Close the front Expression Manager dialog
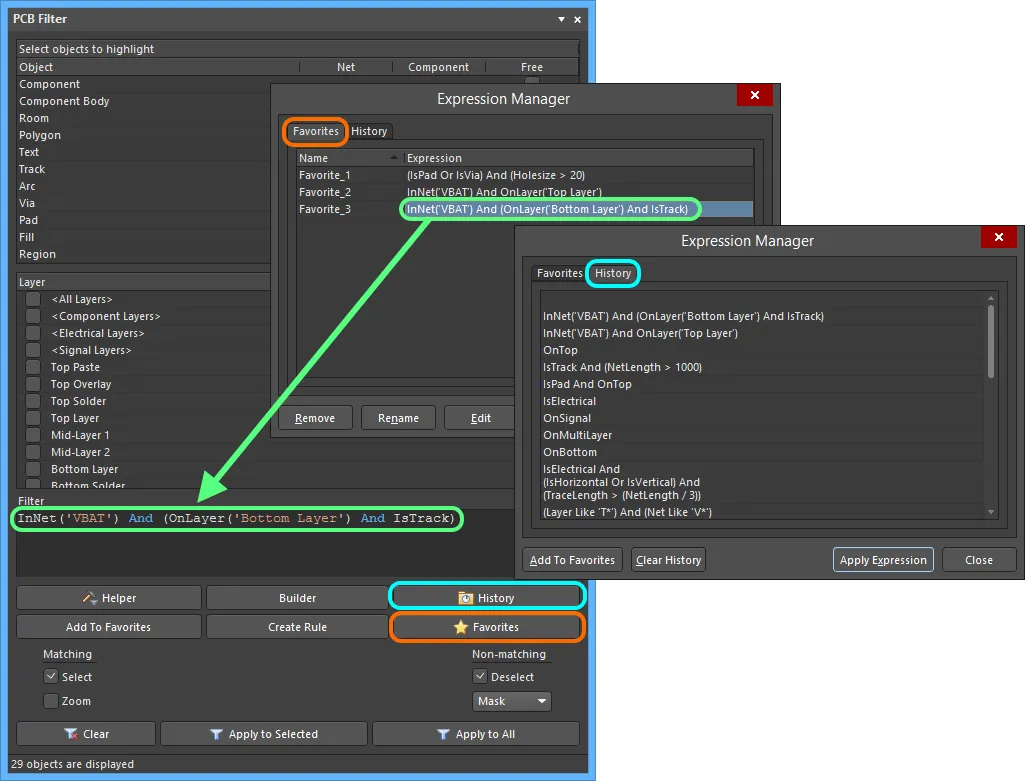Image resolution: width=1025 pixels, height=781 pixels. coord(999,237)
